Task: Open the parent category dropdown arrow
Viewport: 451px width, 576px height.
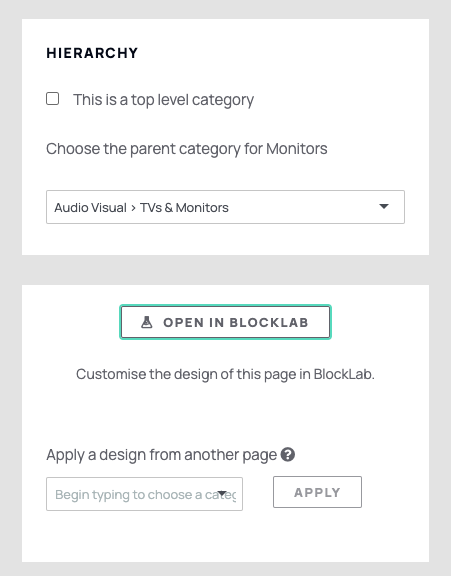Action: pyautogui.click(x=384, y=206)
